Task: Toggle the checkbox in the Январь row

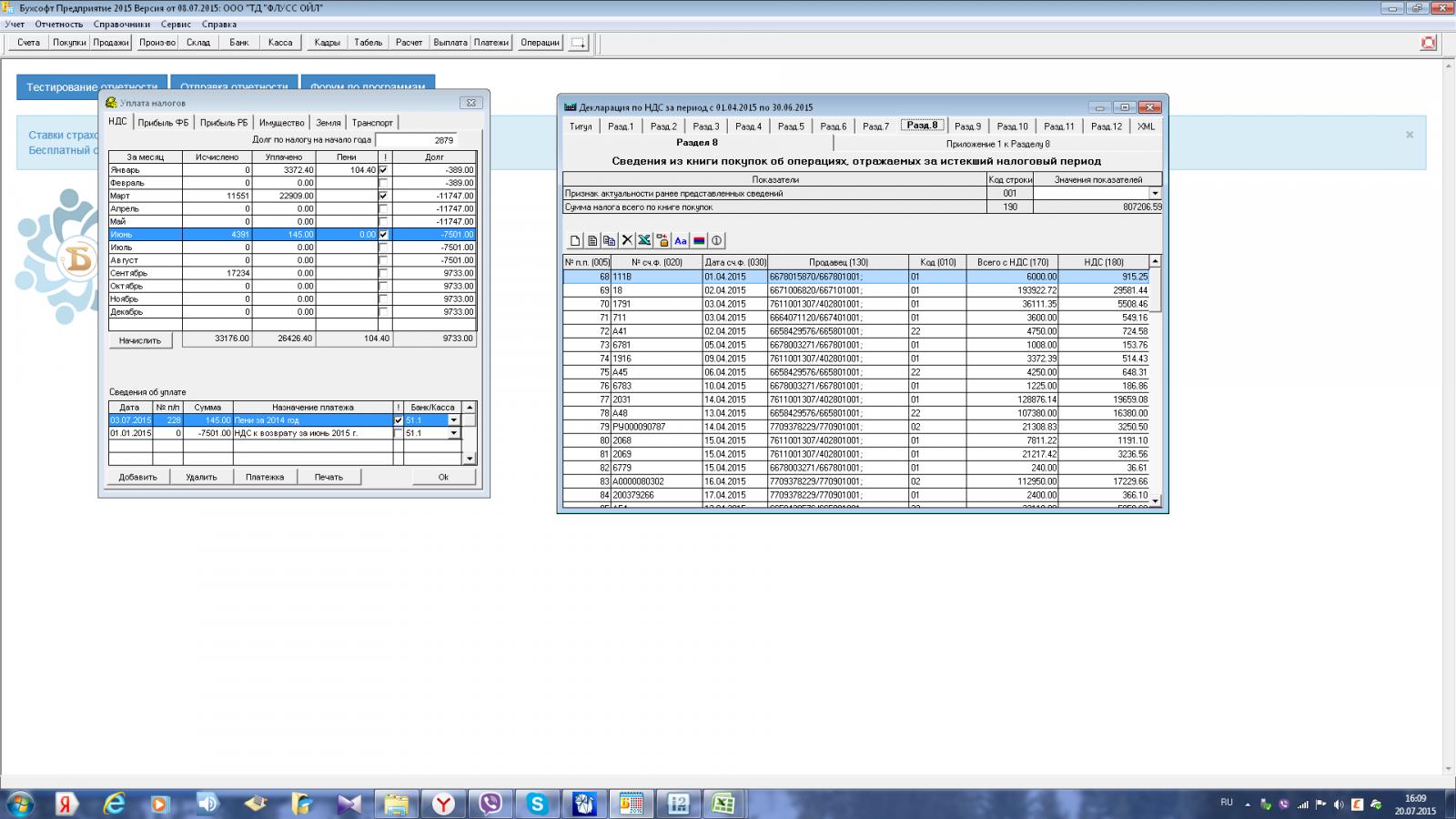Action: 383,170
